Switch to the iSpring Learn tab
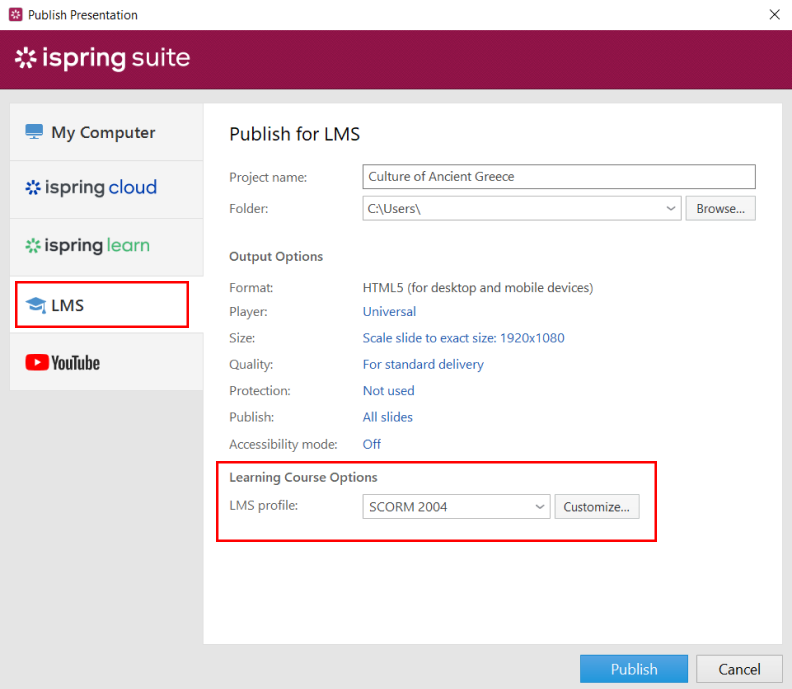The image size is (792, 689). pyautogui.click(x=107, y=248)
